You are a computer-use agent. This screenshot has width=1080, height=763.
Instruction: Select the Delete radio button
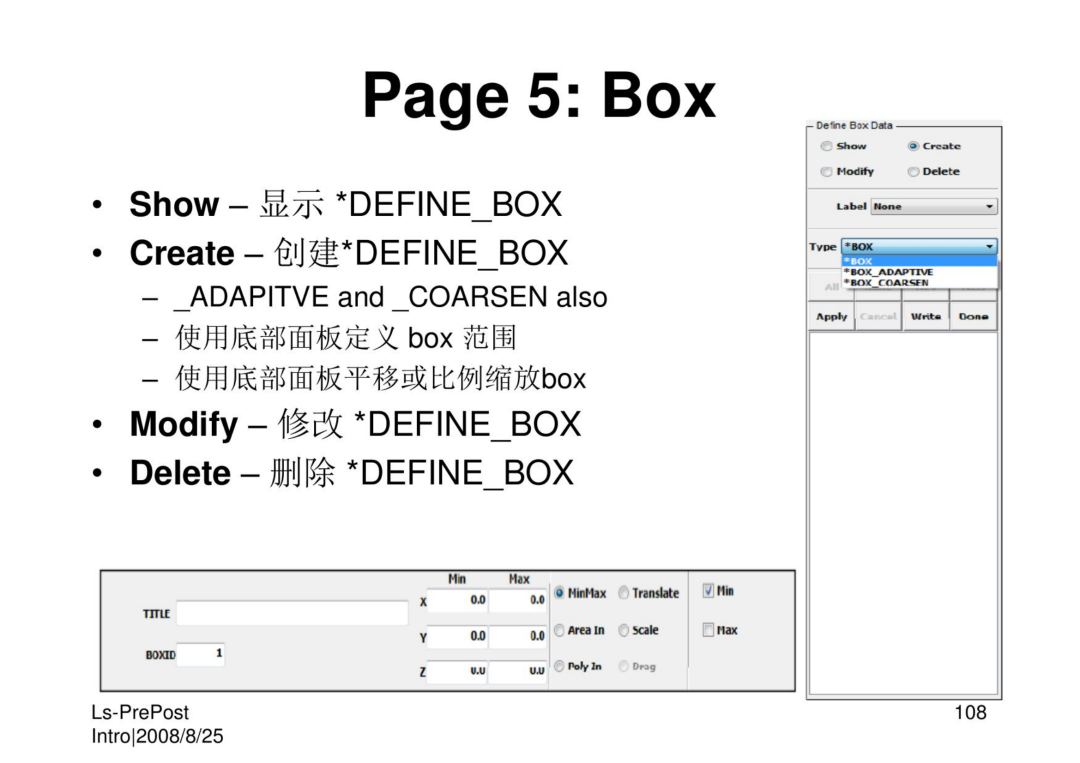tap(913, 171)
